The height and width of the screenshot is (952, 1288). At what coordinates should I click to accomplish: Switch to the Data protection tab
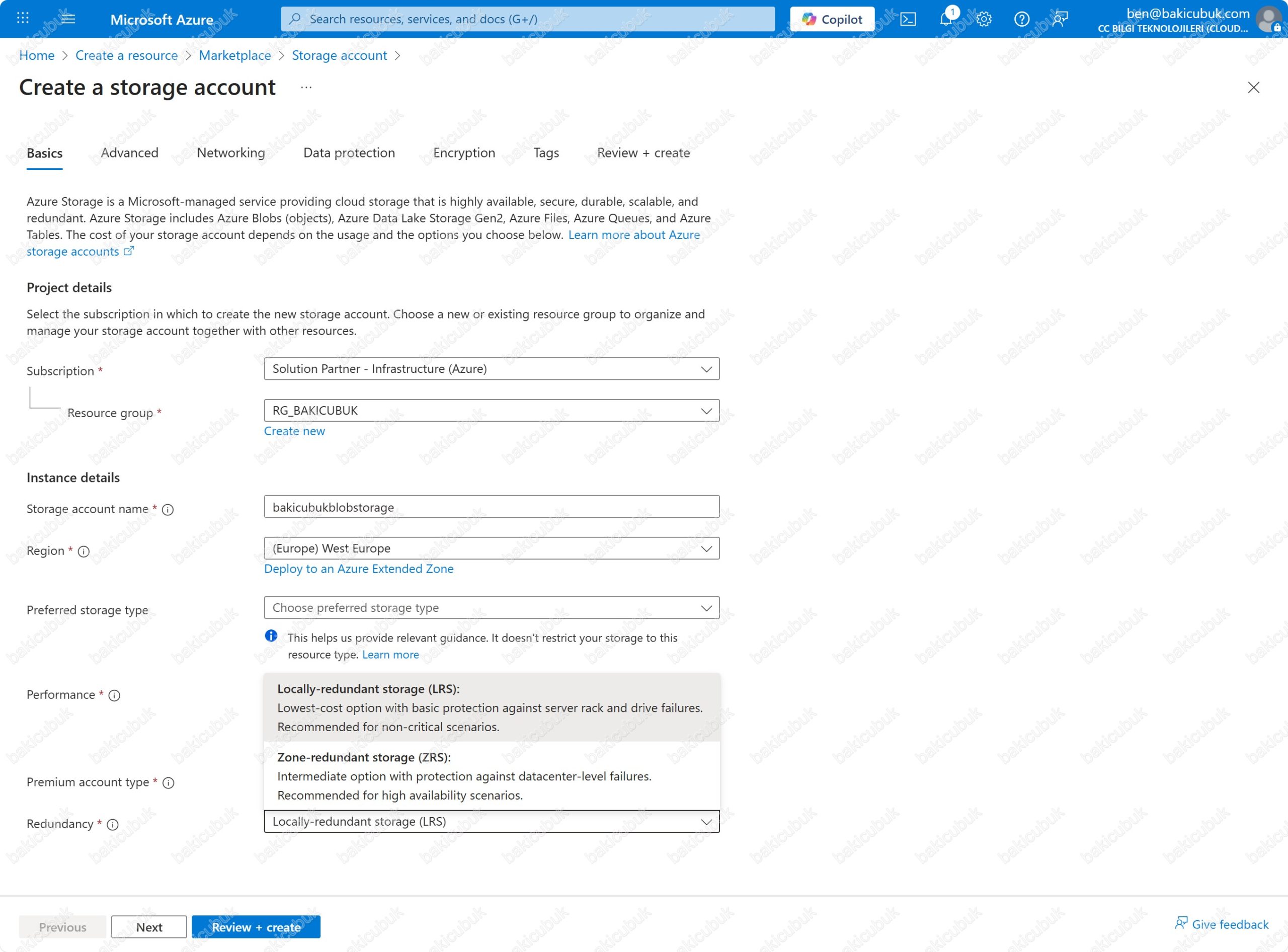click(349, 152)
